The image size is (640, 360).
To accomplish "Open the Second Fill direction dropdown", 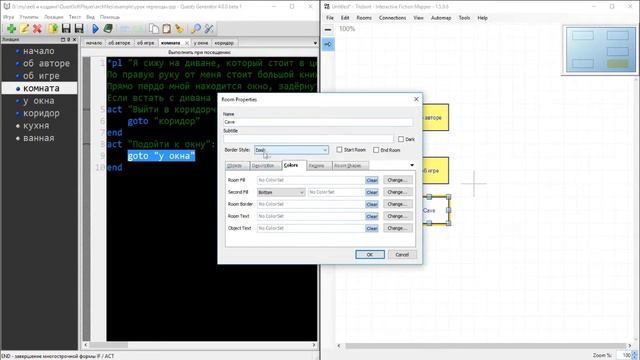I will coord(281,192).
